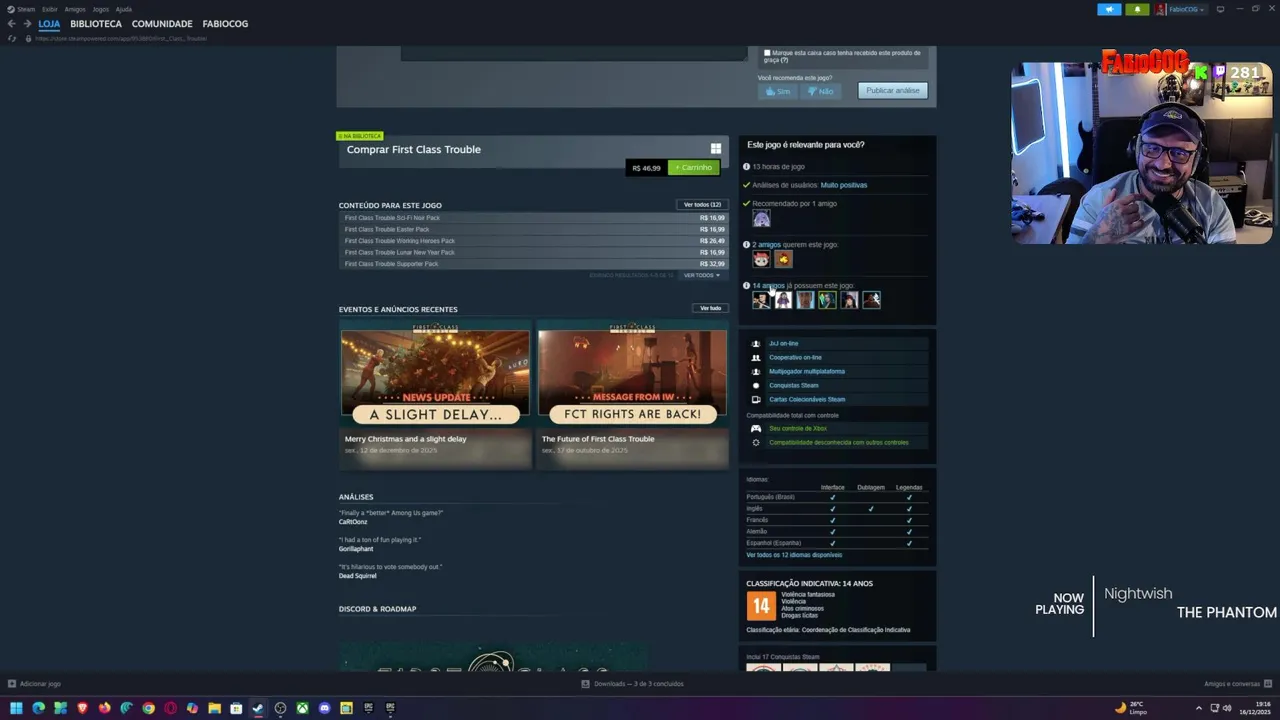The image size is (1280, 720).
Task: Add game to cart with + Carrinho
Action: pos(693,167)
